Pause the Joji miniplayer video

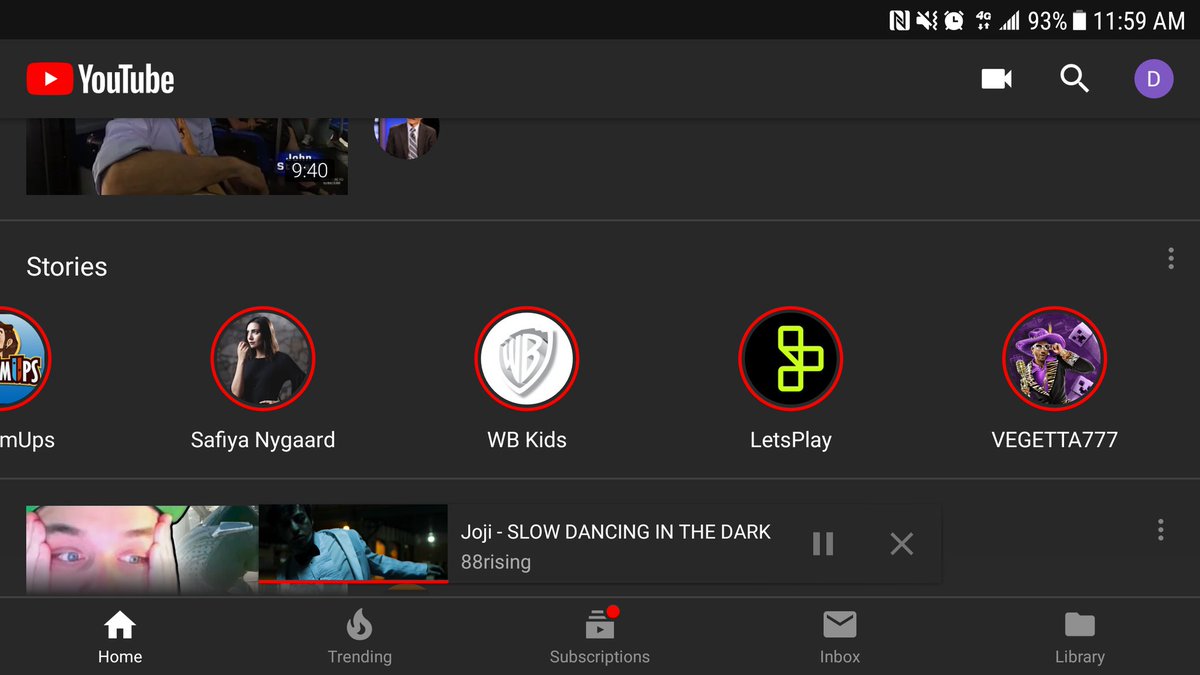[823, 543]
